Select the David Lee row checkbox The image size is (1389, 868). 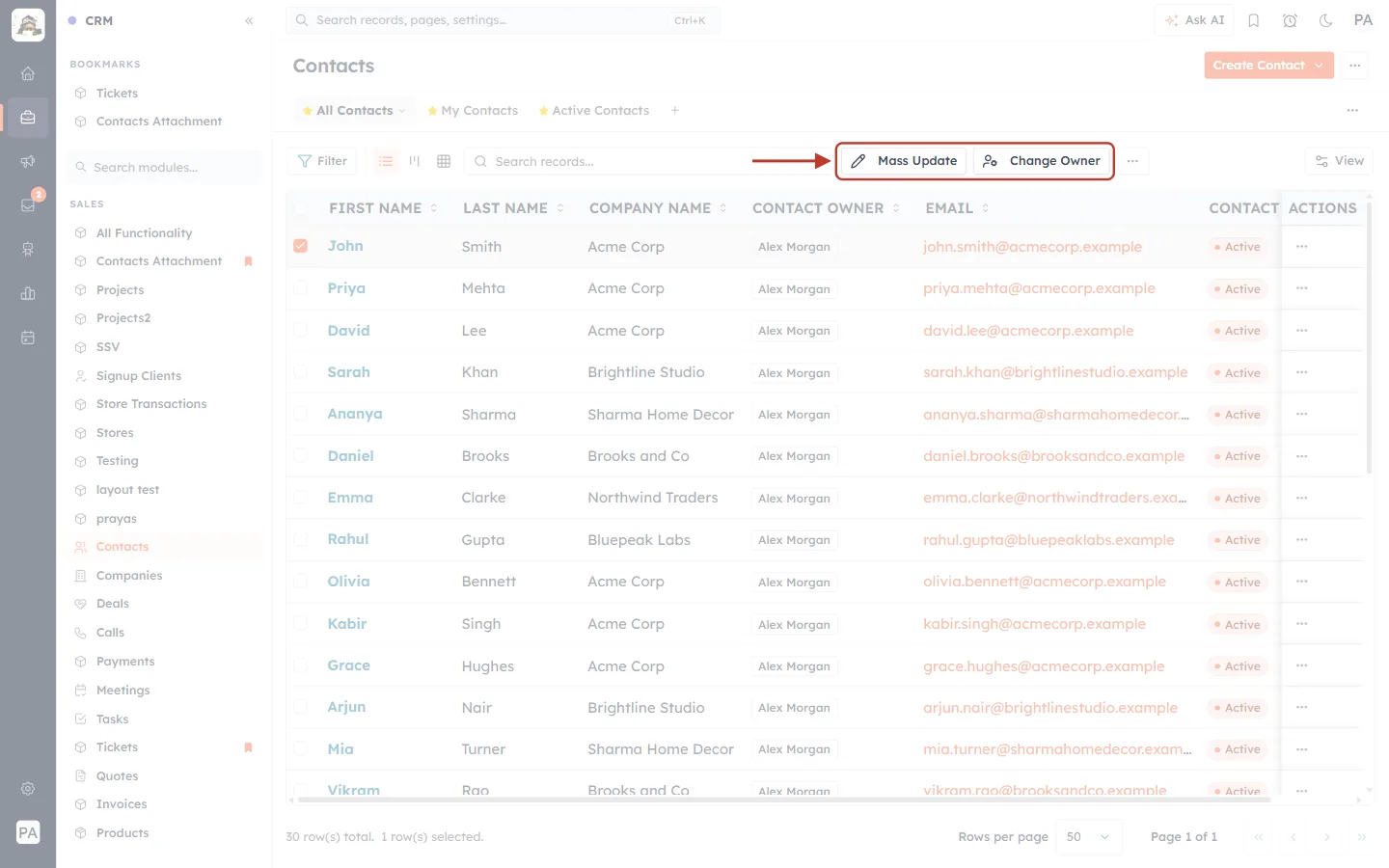[x=301, y=330]
